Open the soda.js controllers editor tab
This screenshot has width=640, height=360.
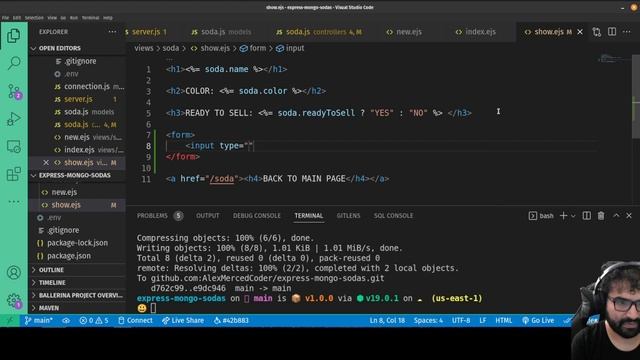click(x=318, y=32)
